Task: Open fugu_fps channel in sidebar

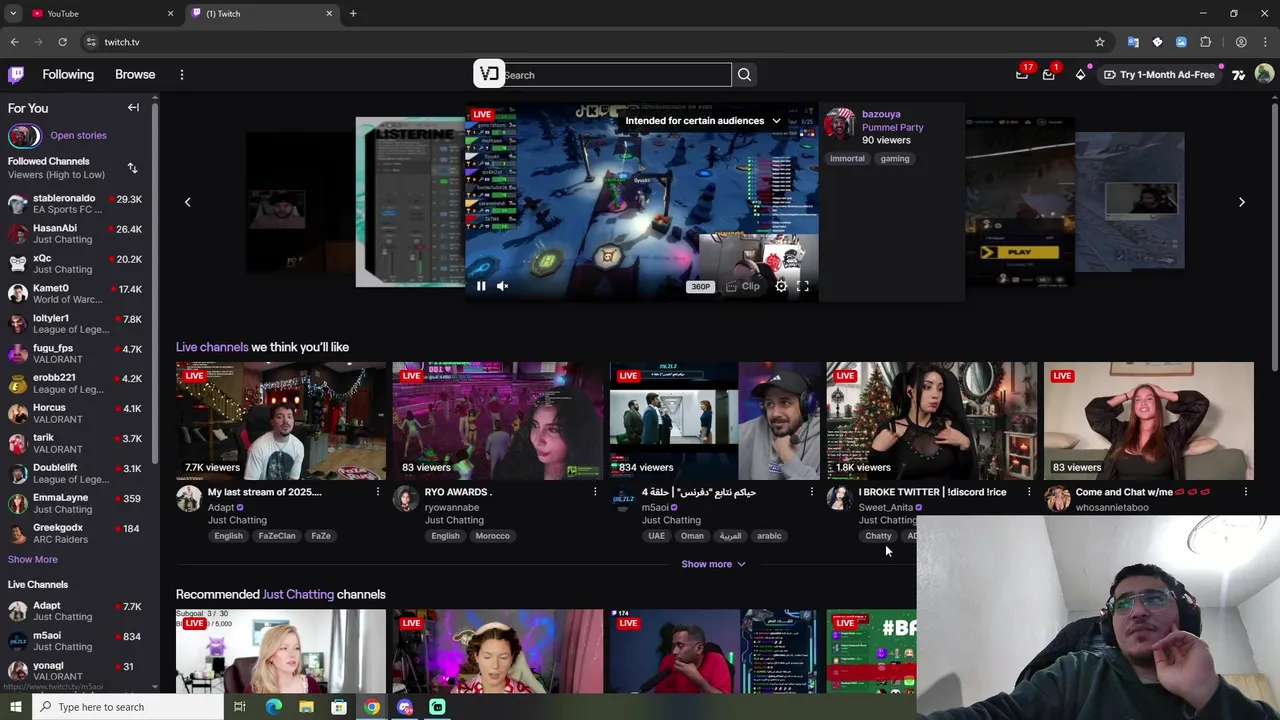Action: click(78, 354)
